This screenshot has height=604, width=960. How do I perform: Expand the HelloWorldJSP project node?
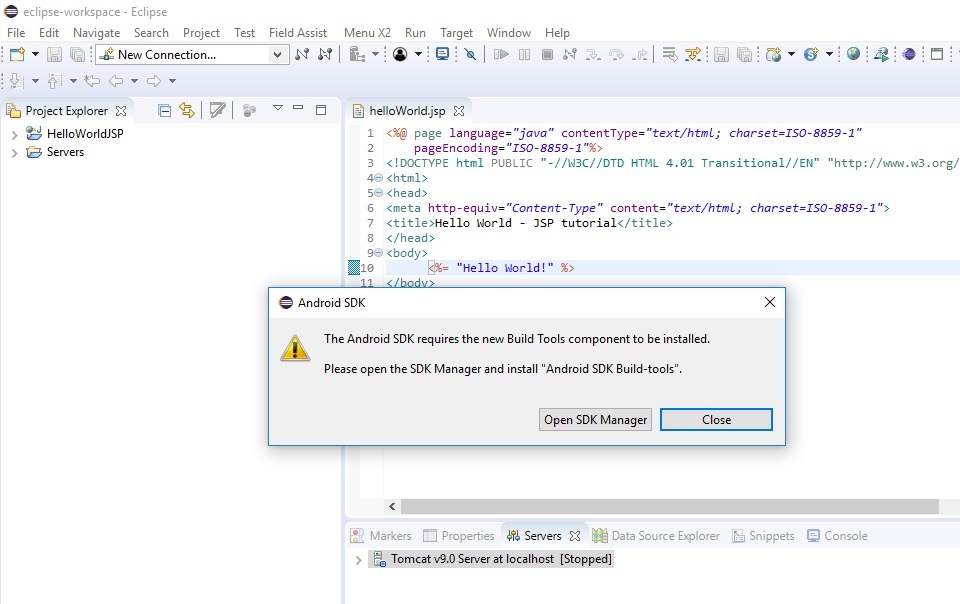point(14,134)
